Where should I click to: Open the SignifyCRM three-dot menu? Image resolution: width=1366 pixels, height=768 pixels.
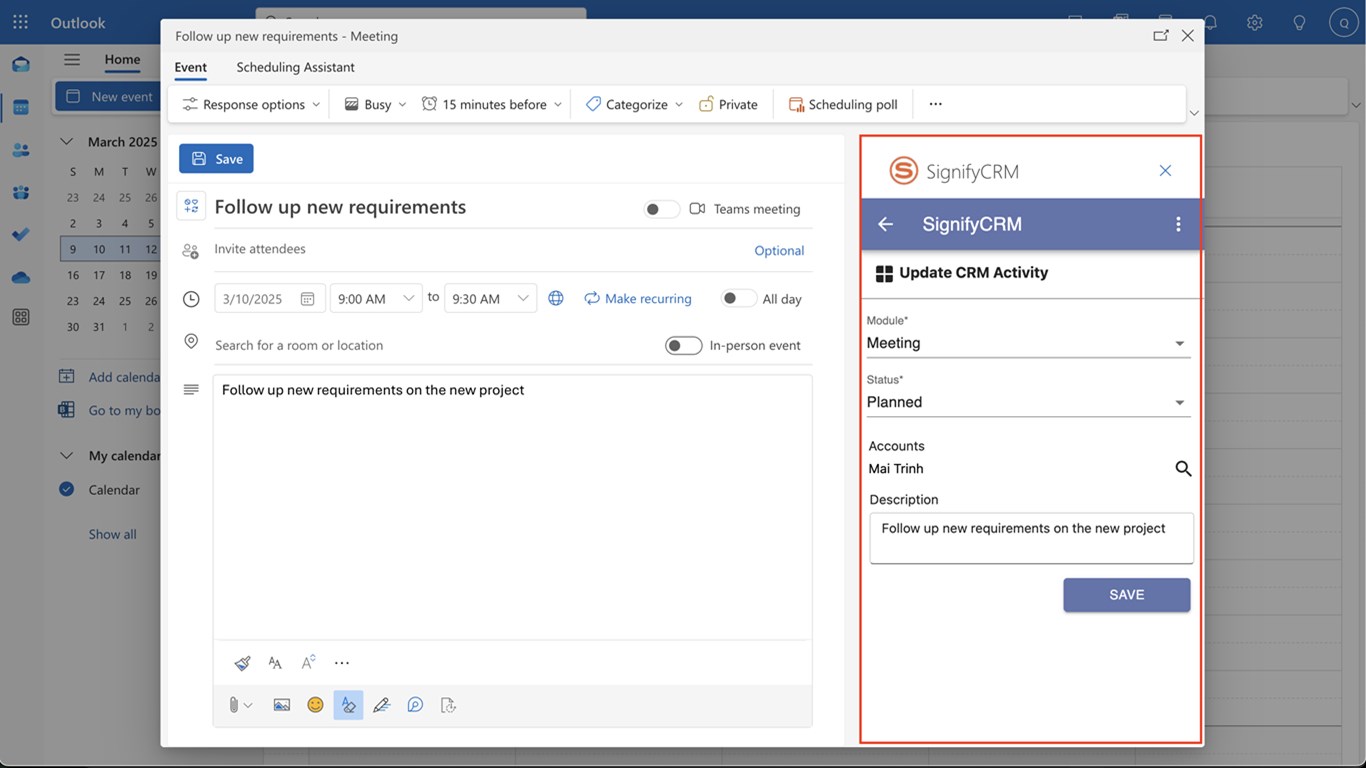click(x=1178, y=224)
